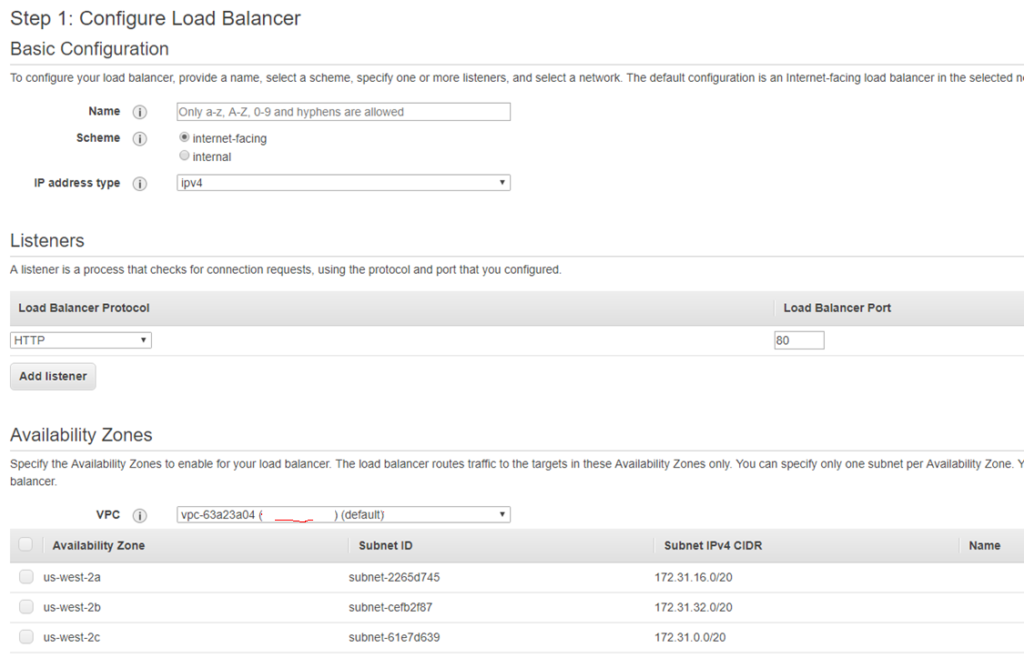Check the us-west-2c availability zone checkbox
Image resolution: width=1024 pixels, height=668 pixels.
coord(25,637)
